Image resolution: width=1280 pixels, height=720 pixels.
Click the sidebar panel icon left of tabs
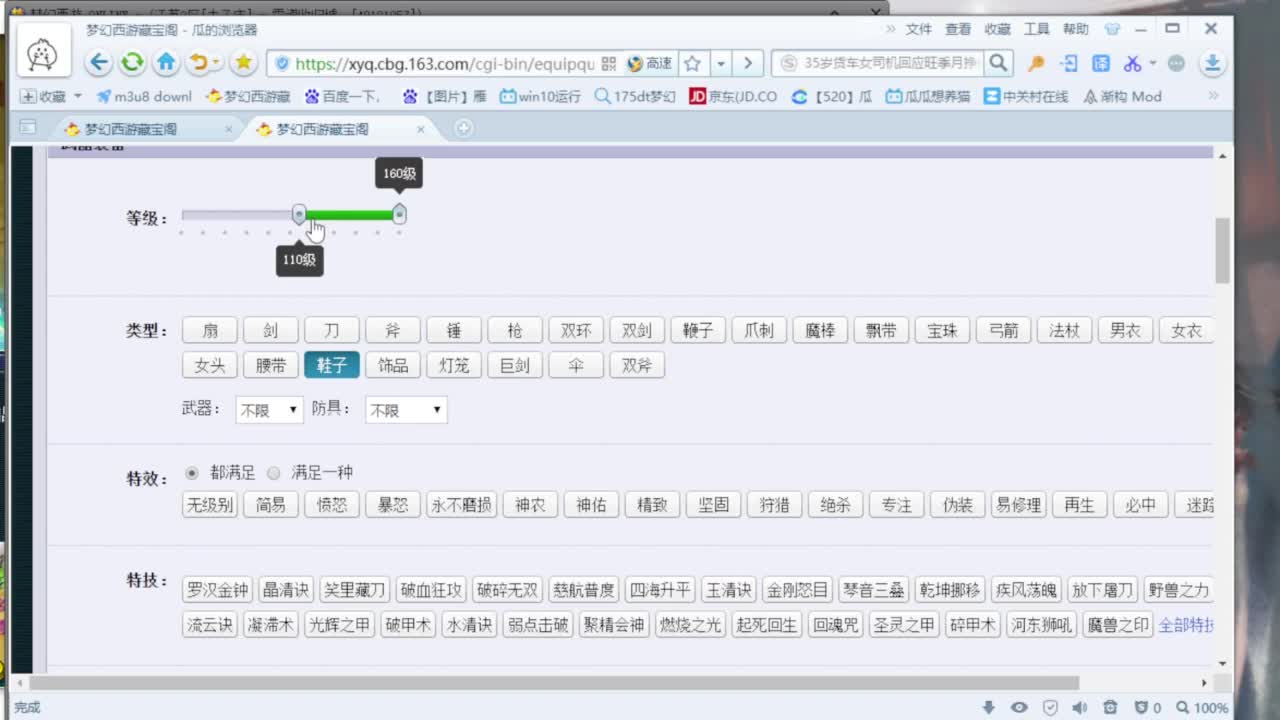[x=28, y=128]
